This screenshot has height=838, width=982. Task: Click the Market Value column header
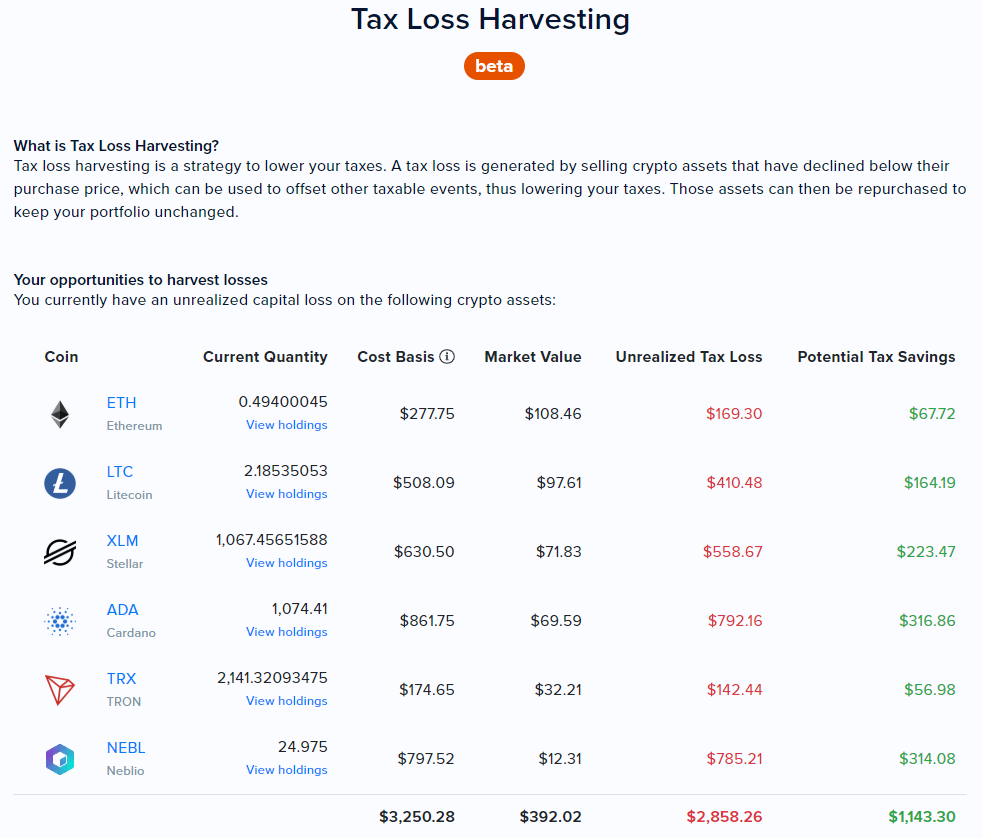point(533,356)
